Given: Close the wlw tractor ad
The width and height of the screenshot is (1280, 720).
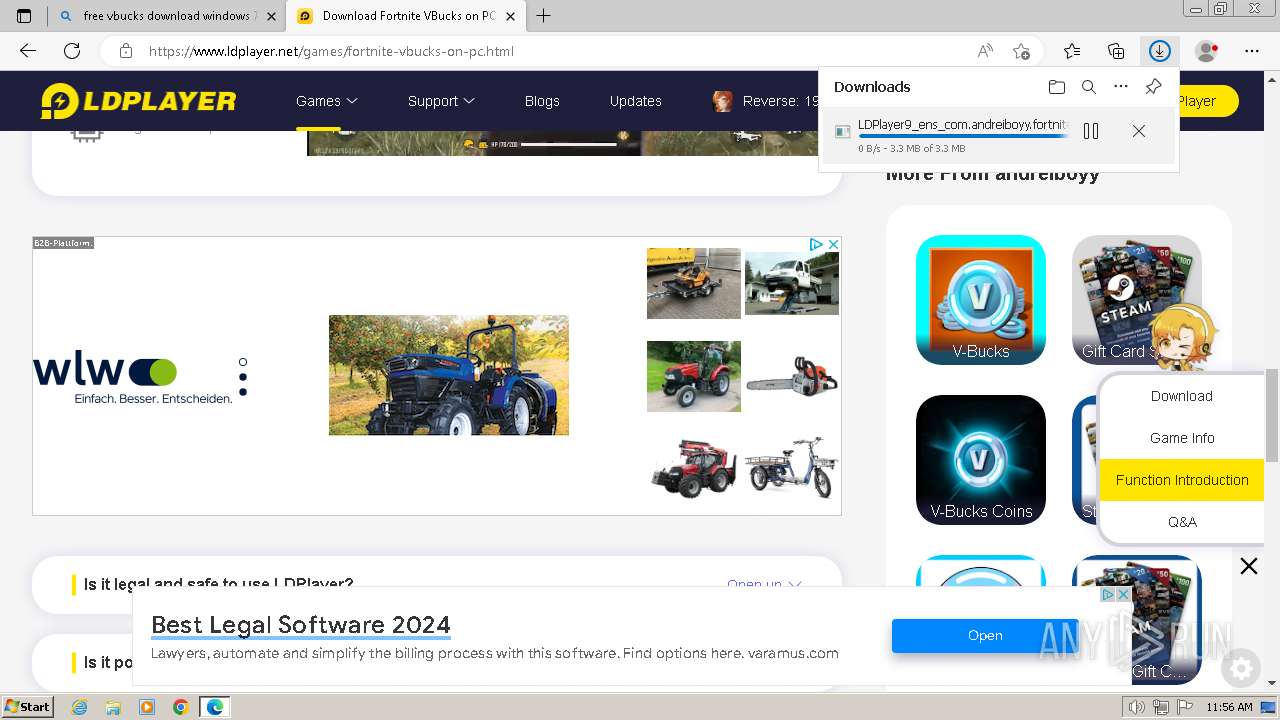Looking at the screenshot, I should tap(833, 244).
